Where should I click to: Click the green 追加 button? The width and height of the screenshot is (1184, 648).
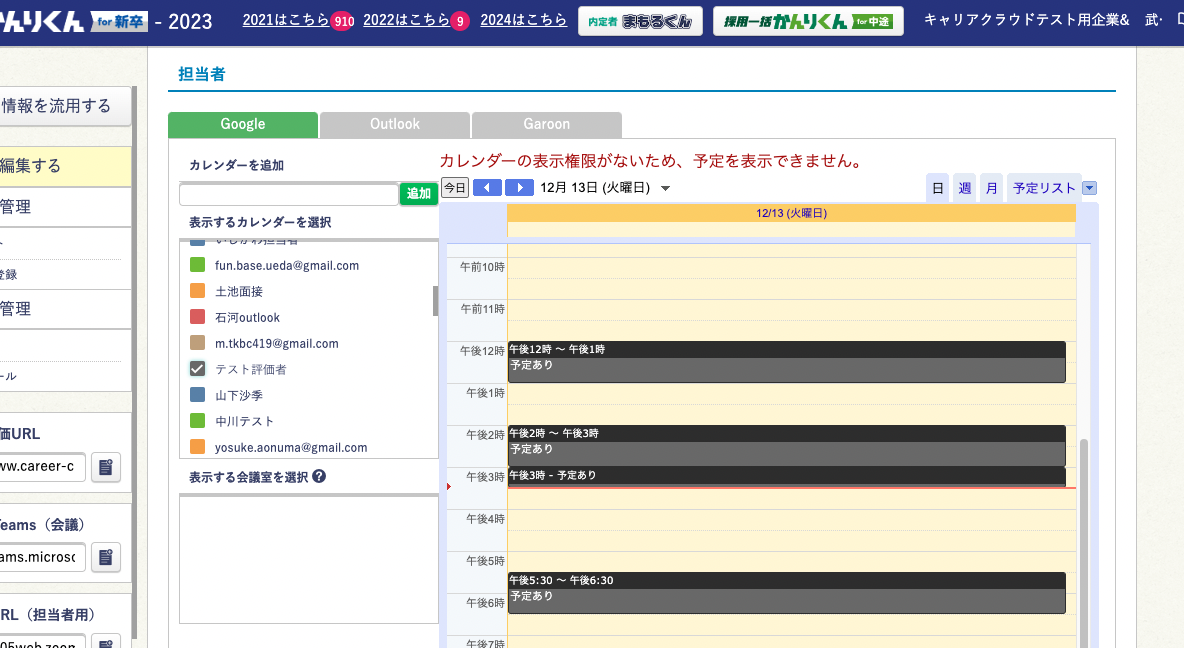[x=418, y=194]
